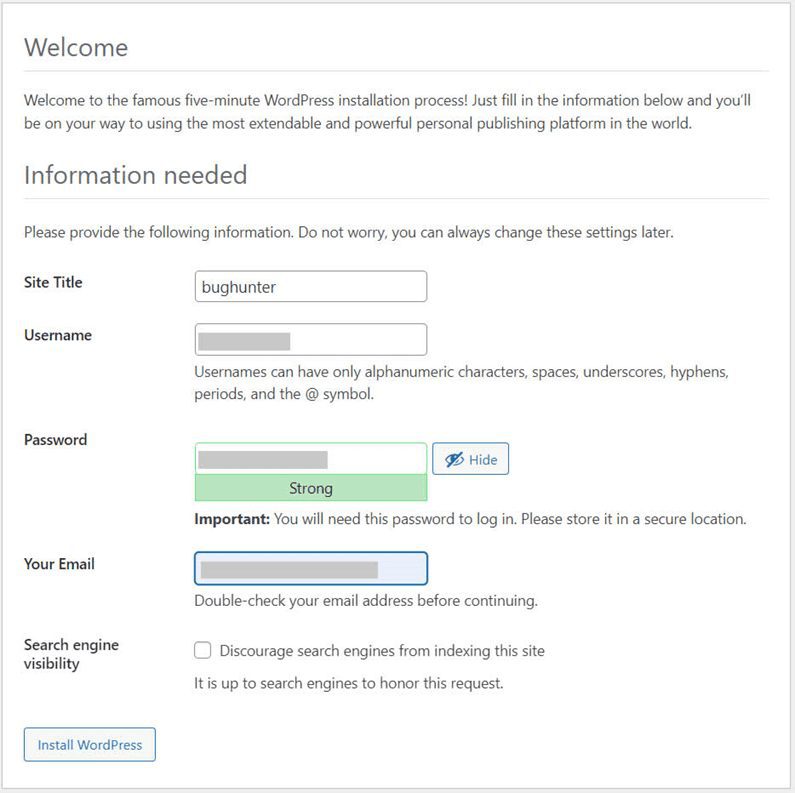Hide the password with the Hide button
Viewport: 795px width, 793px height.
(x=471, y=459)
